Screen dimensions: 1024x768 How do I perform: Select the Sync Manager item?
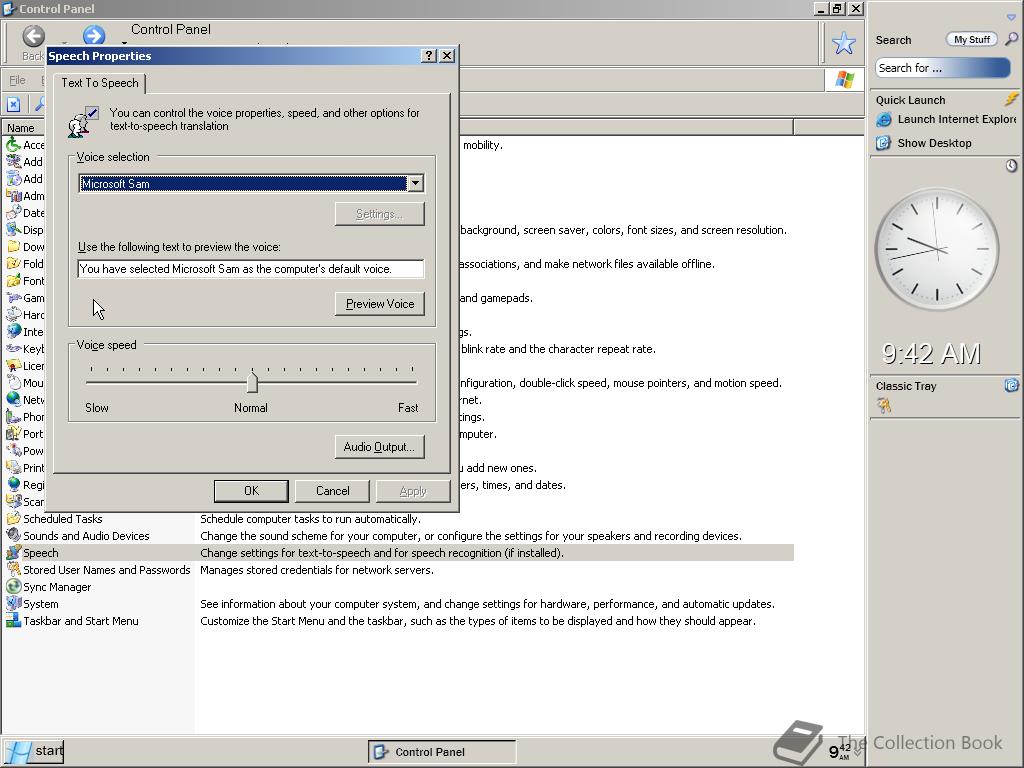[57, 586]
